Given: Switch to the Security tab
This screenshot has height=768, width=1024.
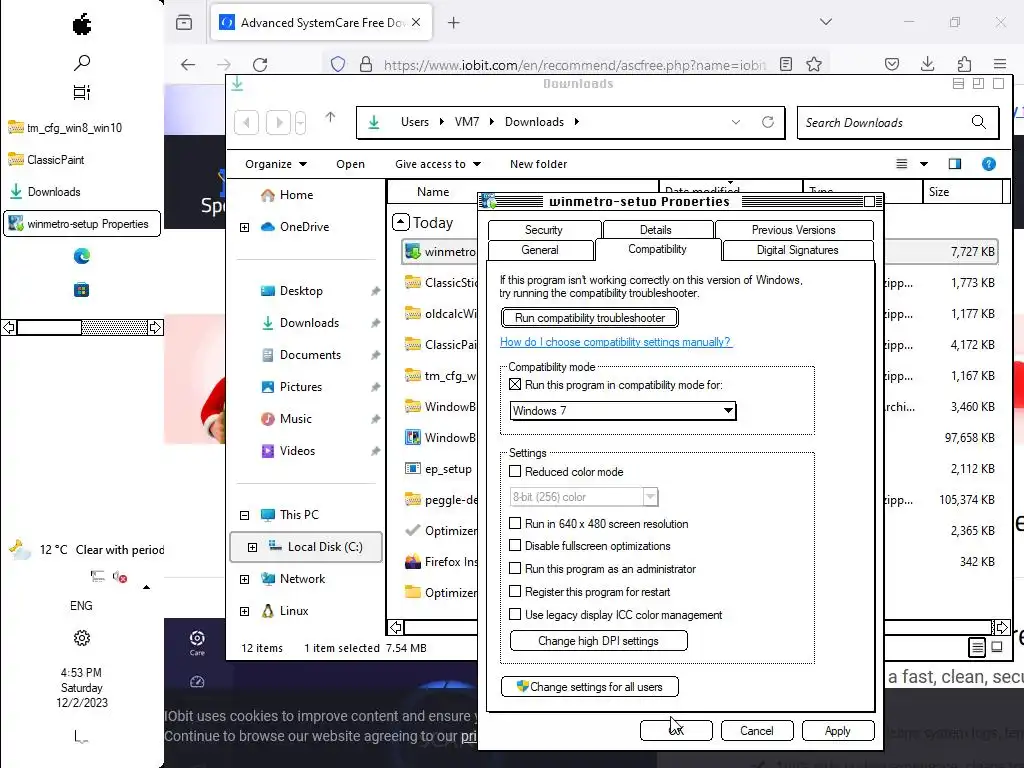Looking at the screenshot, I should 543,230.
